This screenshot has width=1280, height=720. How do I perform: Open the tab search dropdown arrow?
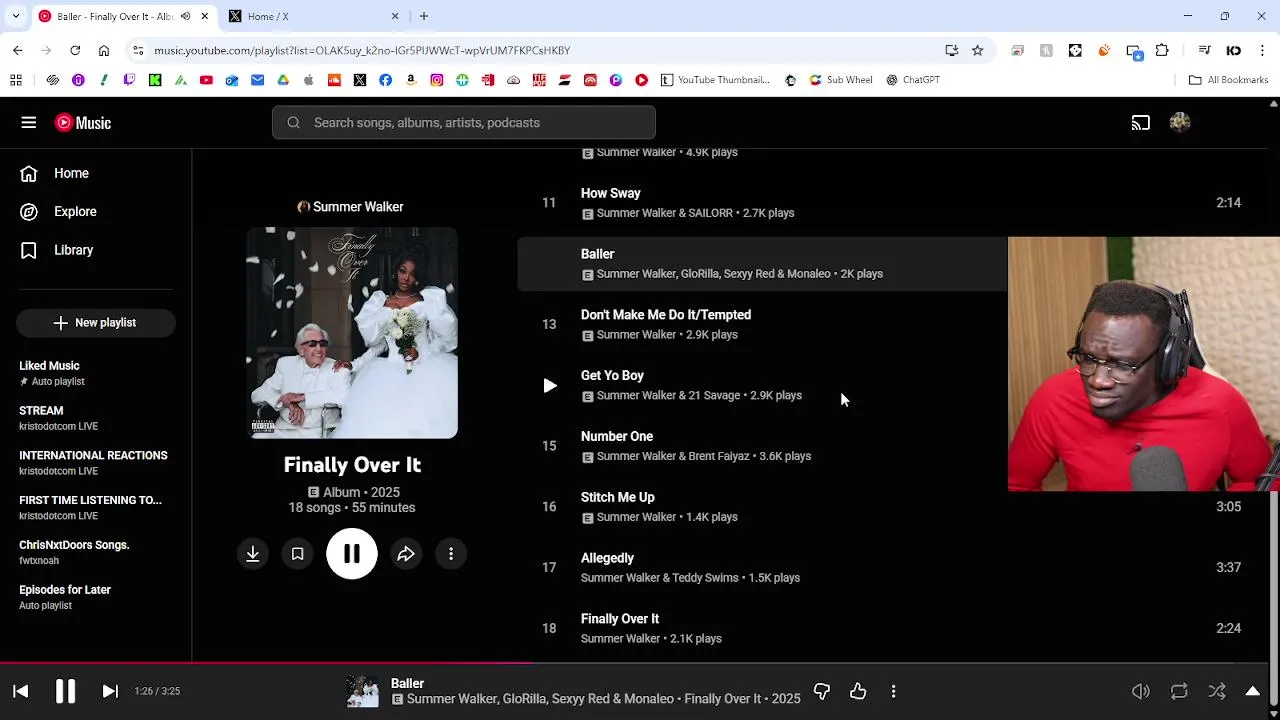(15, 16)
